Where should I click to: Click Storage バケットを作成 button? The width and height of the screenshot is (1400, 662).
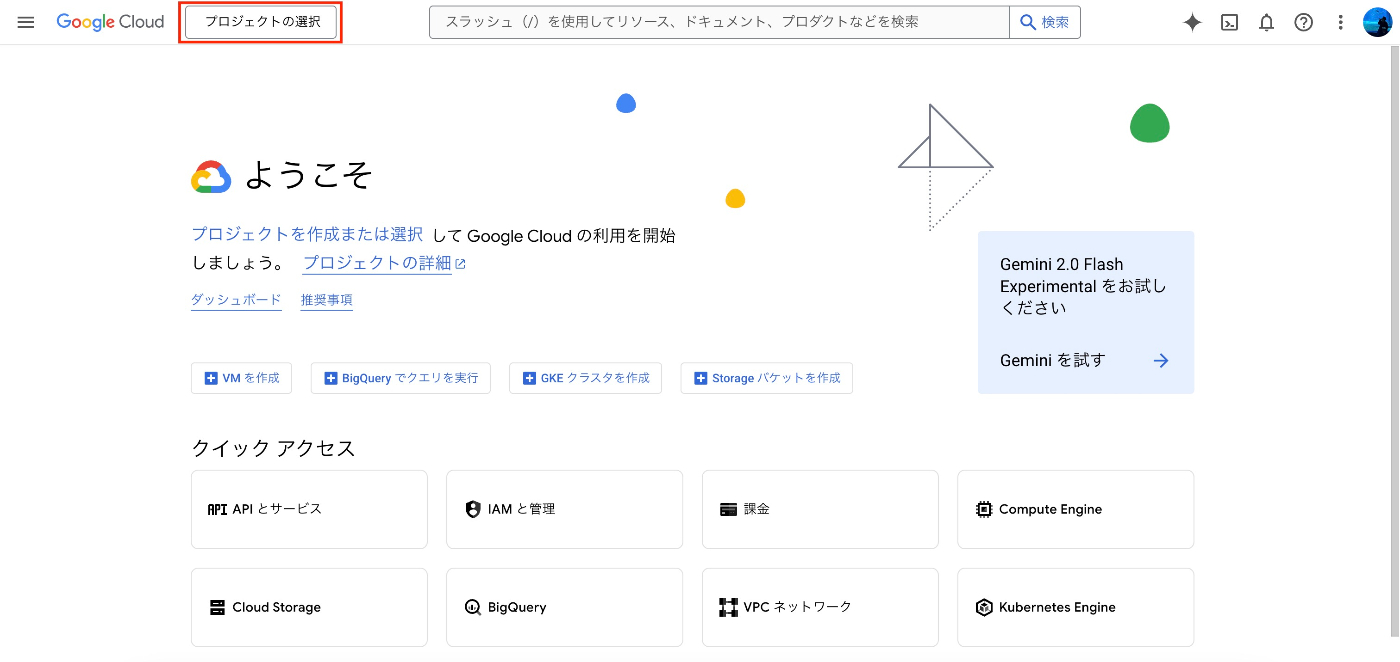pos(766,378)
